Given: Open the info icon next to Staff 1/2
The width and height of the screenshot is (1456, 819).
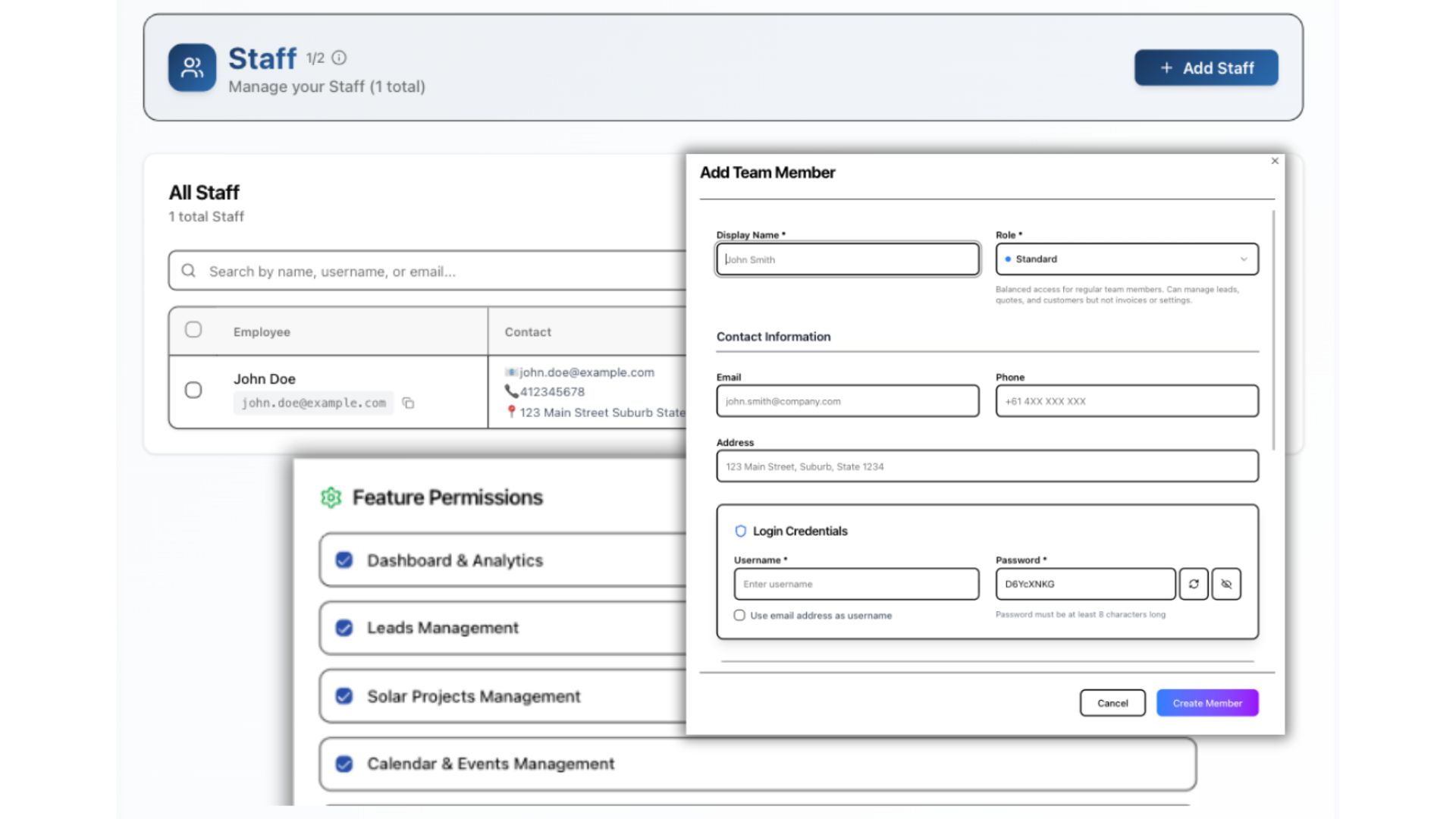Looking at the screenshot, I should [339, 58].
